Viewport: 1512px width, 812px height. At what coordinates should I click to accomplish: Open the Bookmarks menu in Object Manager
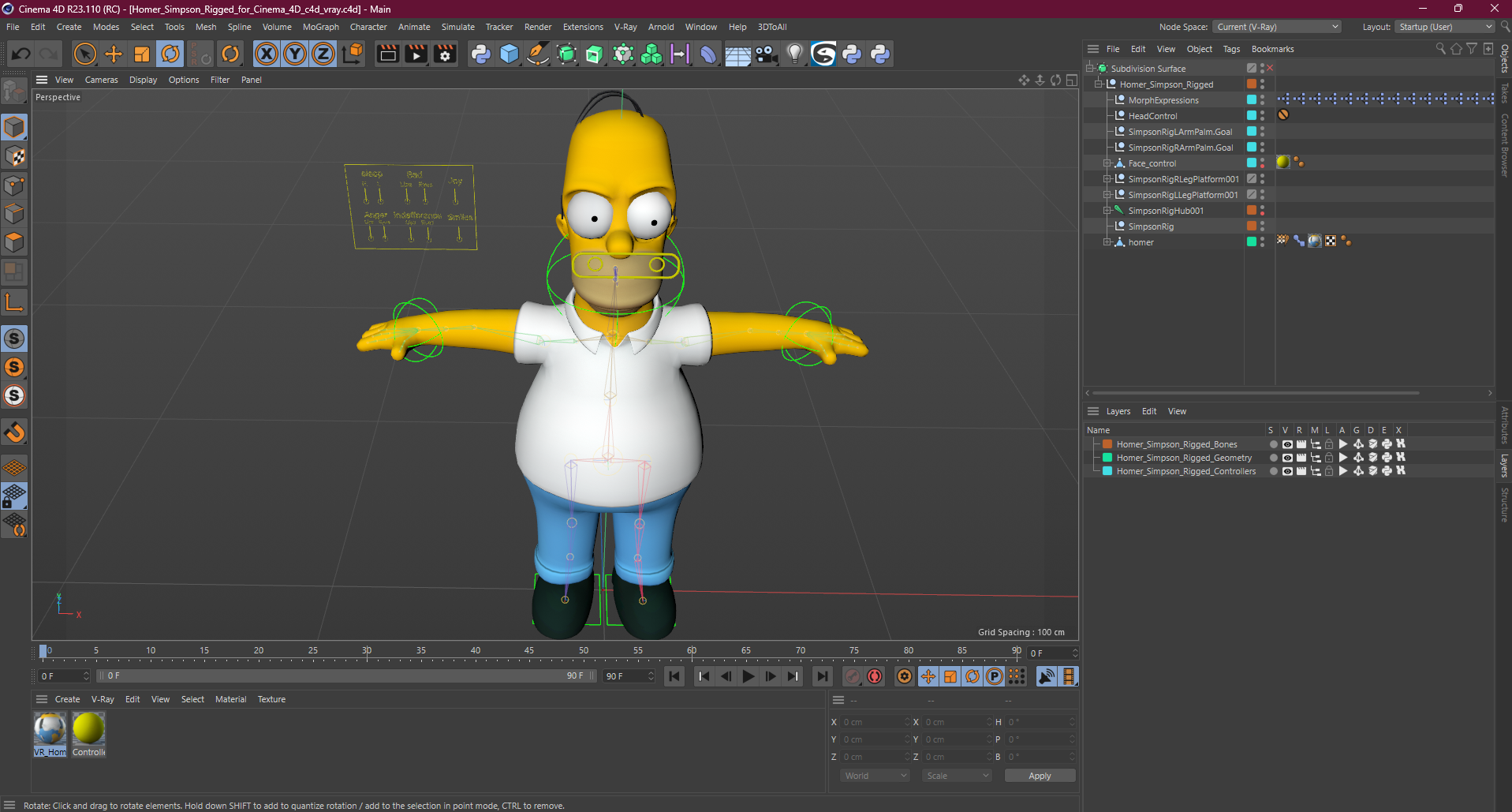[x=1272, y=49]
